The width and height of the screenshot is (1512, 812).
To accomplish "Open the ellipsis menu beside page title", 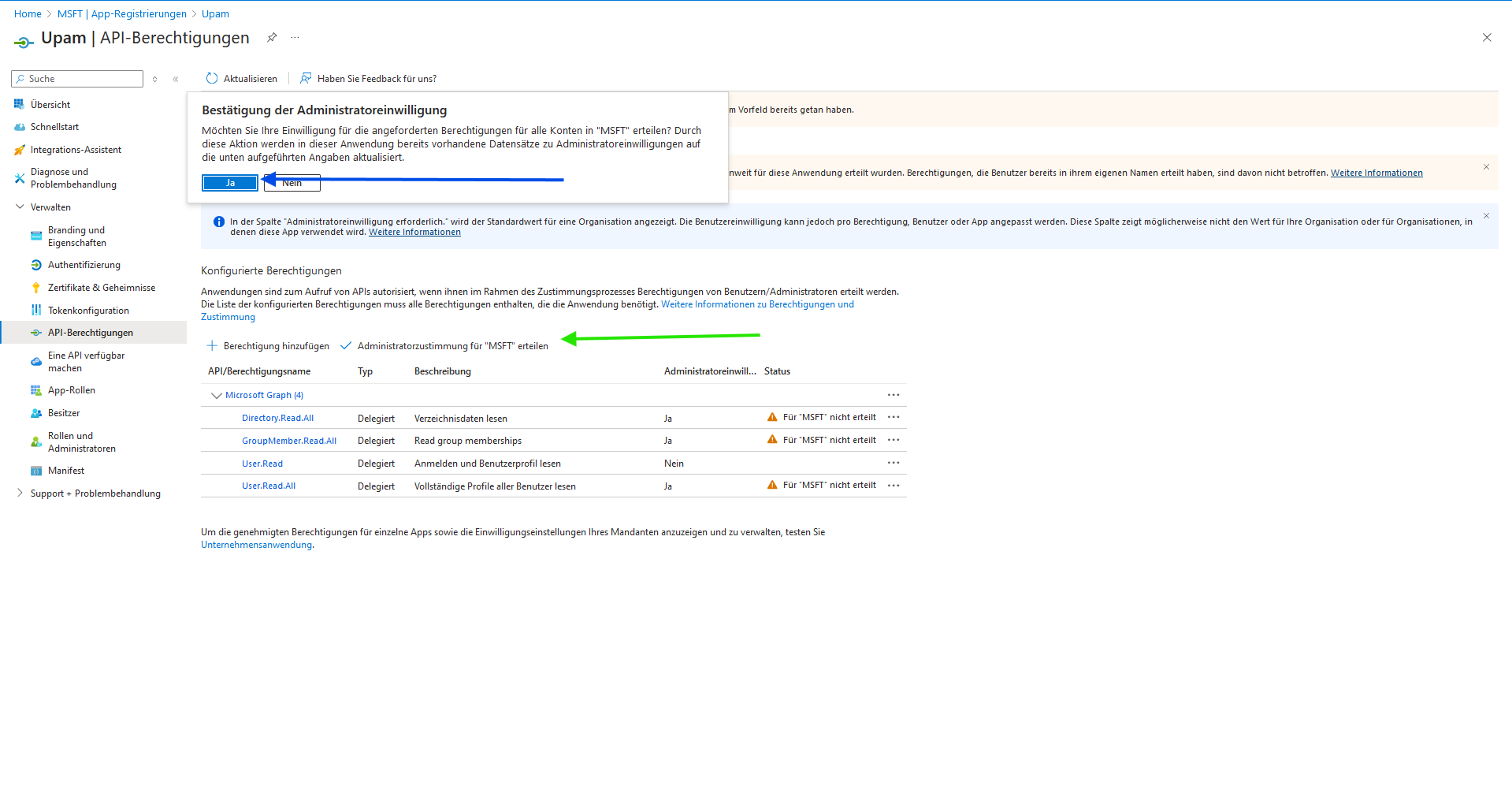I will (295, 37).
